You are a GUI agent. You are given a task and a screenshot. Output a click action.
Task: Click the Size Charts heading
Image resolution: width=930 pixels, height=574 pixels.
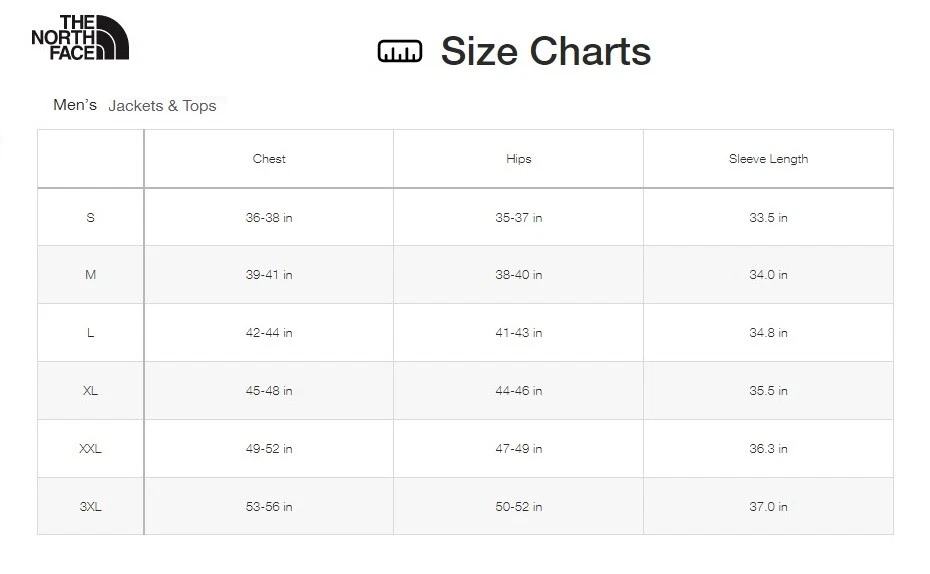(x=545, y=51)
